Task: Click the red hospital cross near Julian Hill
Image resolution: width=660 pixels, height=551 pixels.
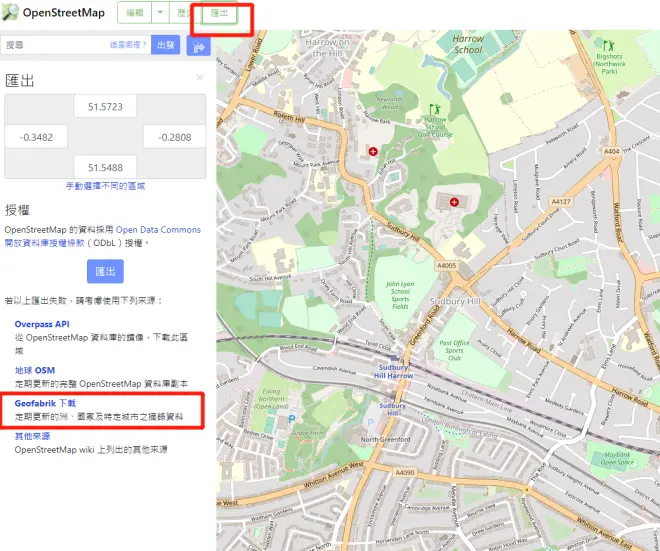Action: click(x=373, y=152)
